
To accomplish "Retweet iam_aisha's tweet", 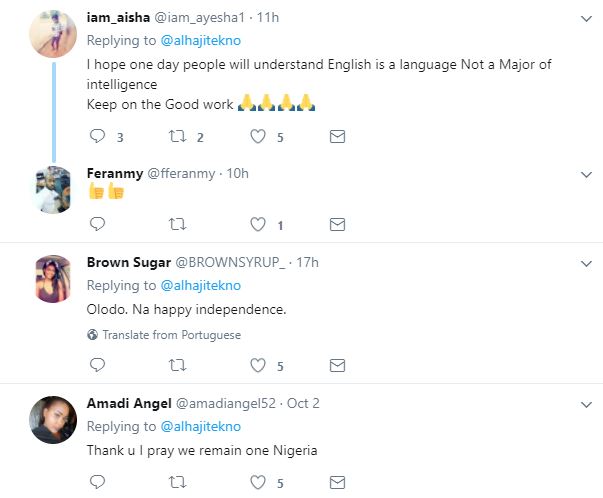I will pyautogui.click(x=176, y=137).
